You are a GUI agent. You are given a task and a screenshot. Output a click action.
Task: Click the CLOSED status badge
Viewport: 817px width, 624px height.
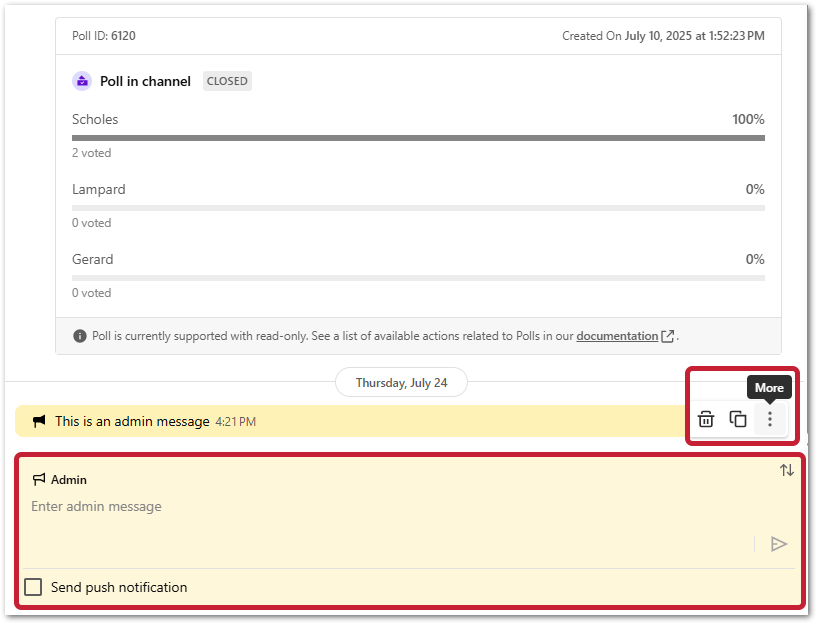[227, 81]
